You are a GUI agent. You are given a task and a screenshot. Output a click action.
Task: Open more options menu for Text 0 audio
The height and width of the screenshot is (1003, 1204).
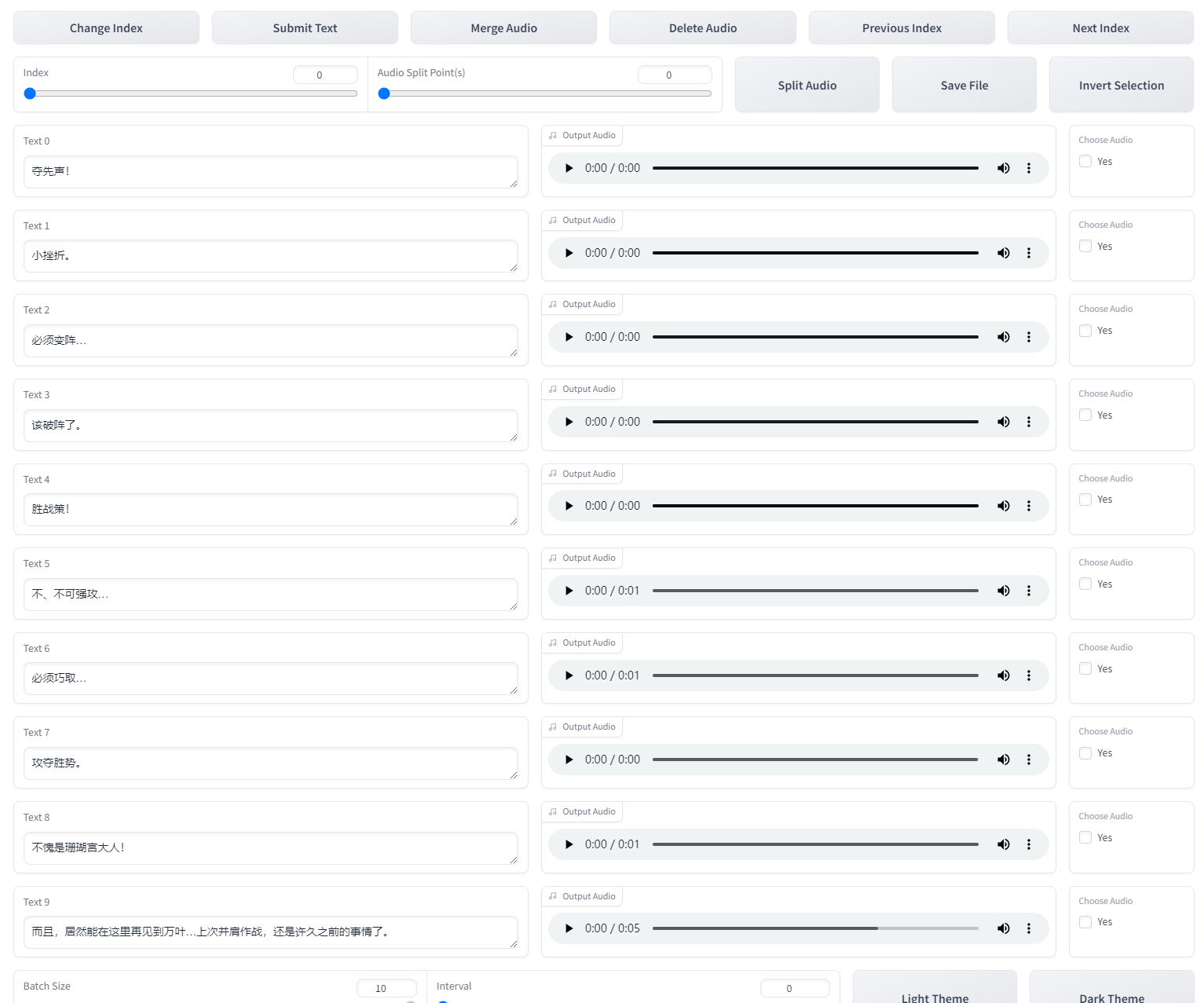pyautogui.click(x=1029, y=168)
